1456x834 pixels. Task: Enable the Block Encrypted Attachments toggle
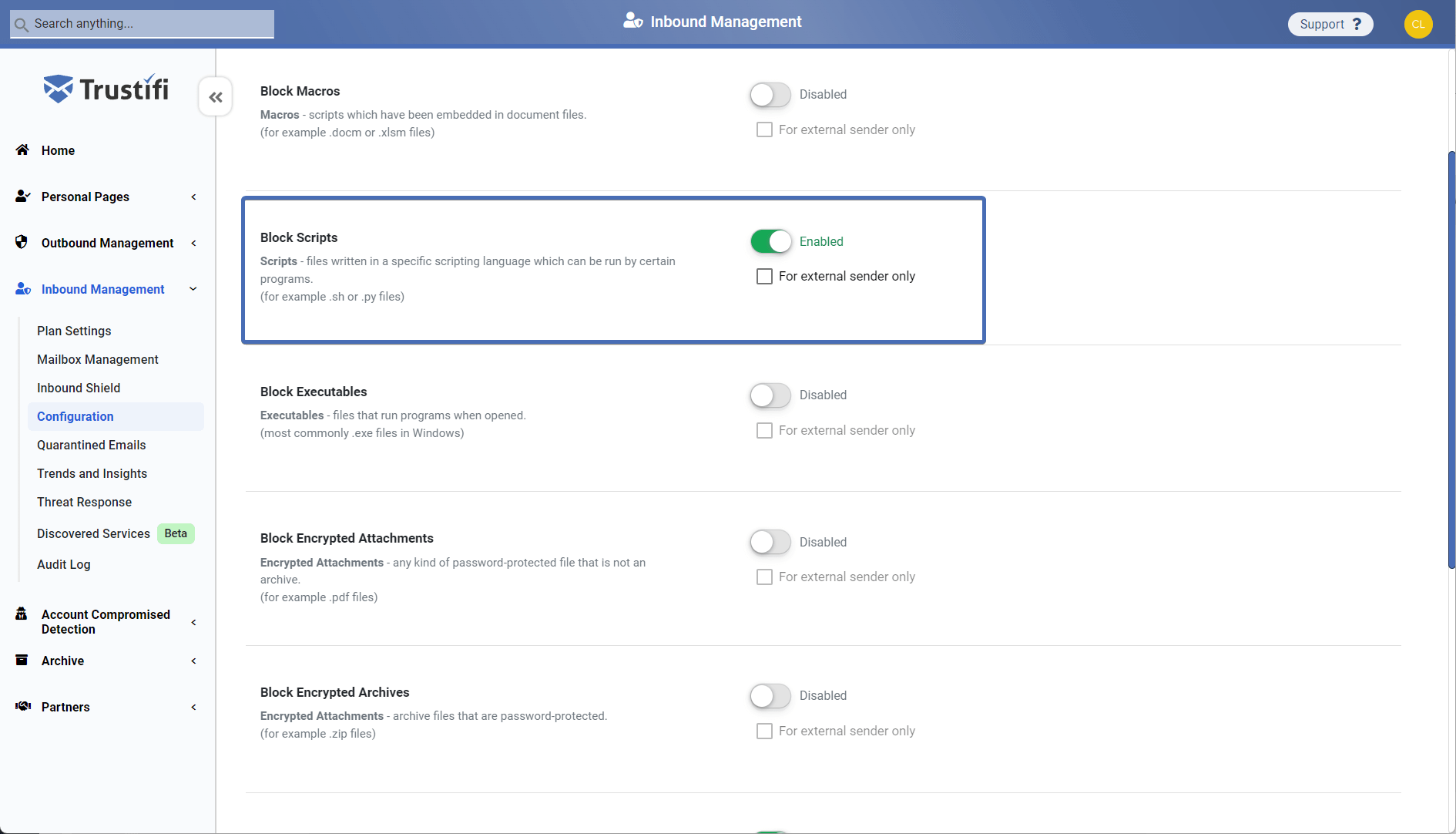coord(770,542)
